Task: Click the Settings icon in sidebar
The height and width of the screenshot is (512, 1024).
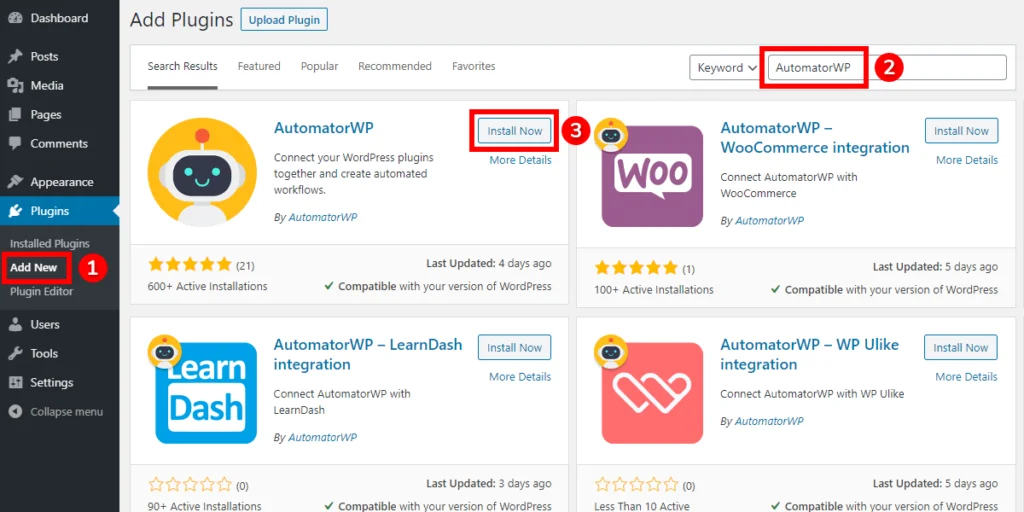Action: point(15,383)
